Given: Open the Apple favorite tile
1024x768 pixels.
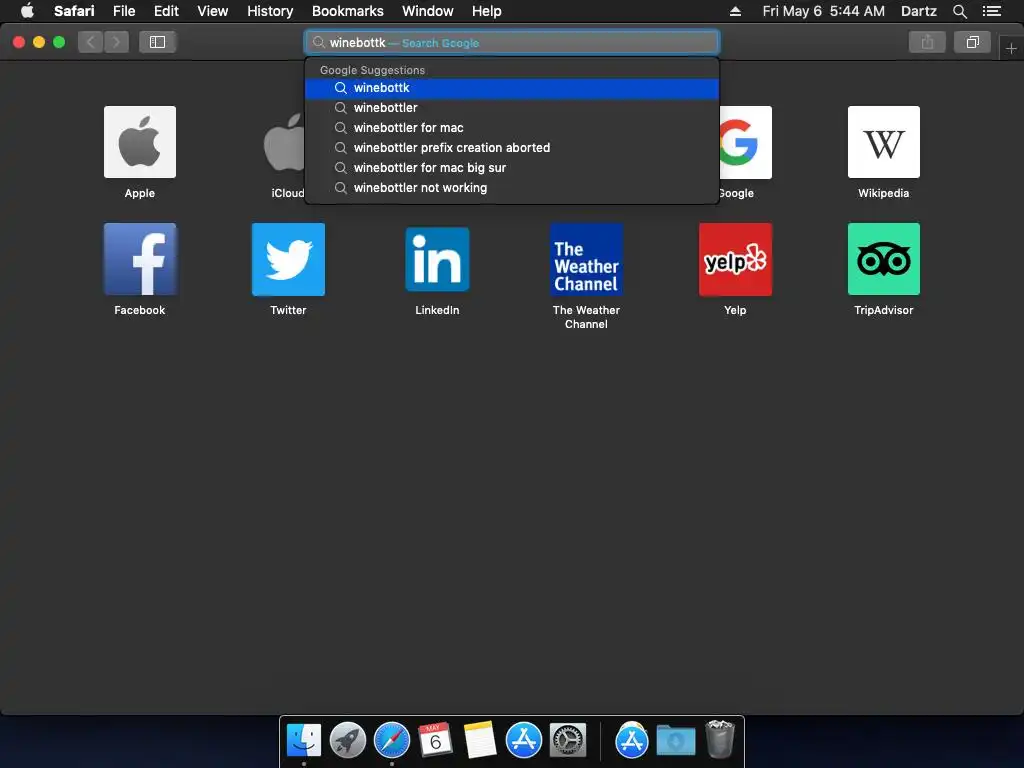Looking at the screenshot, I should click(x=140, y=142).
